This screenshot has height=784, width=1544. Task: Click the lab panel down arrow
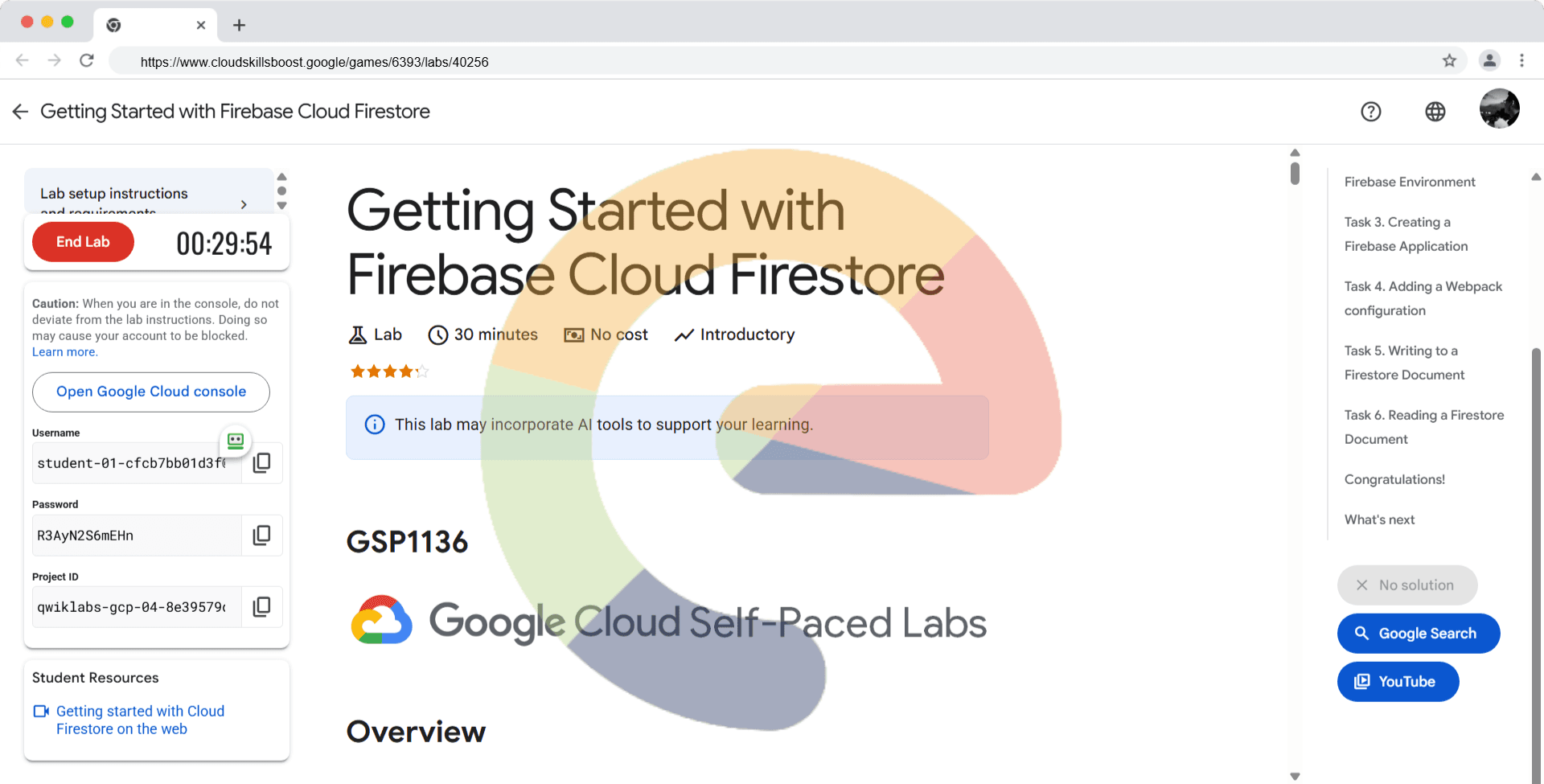click(x=281, y=206)
